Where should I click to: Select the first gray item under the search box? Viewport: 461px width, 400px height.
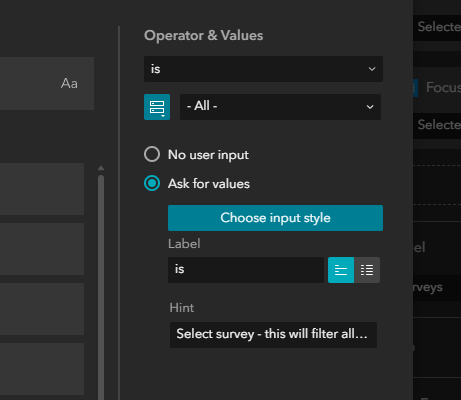[42, 189]
